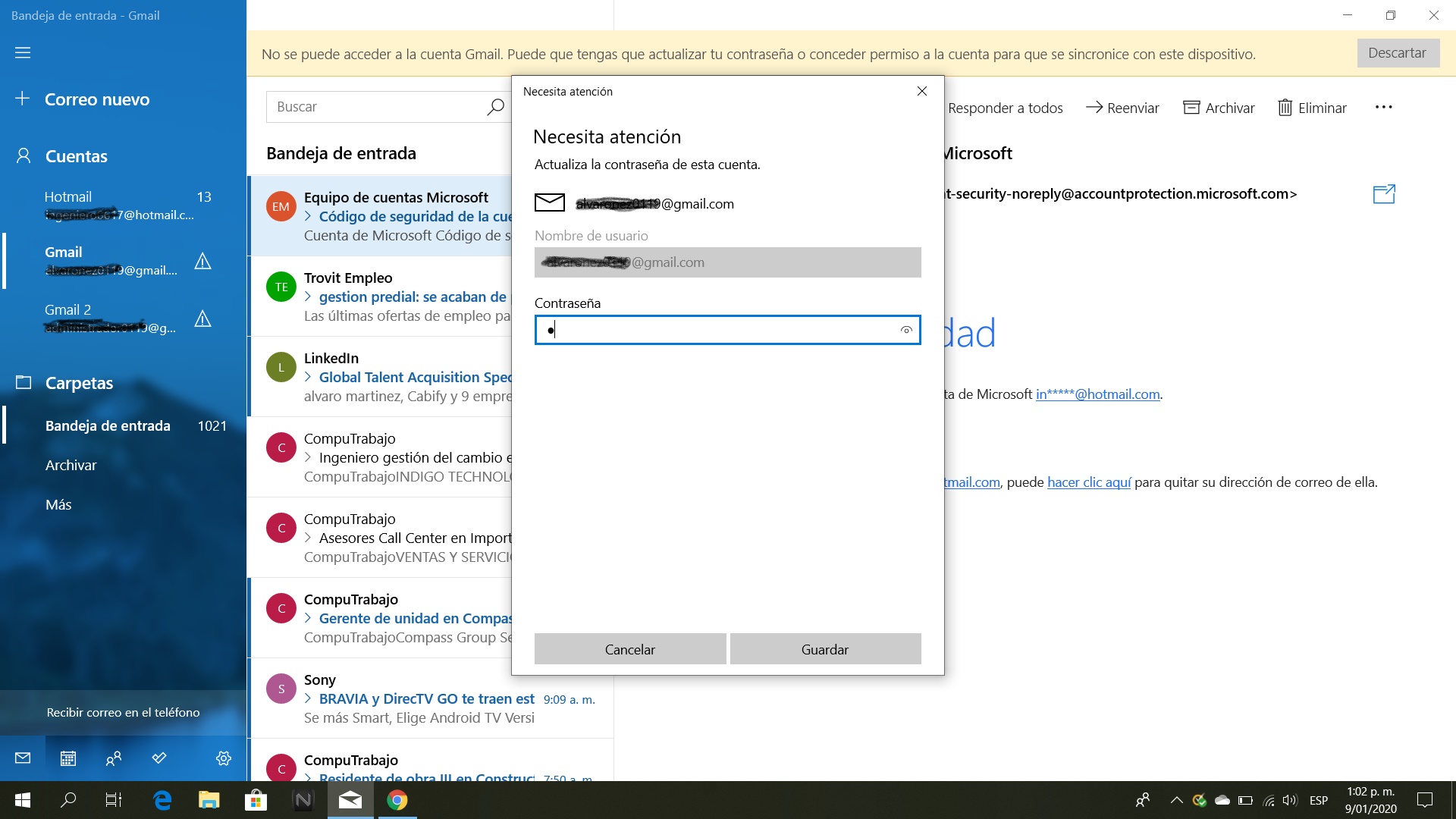Open the Sony BRAVIA email
Viewport: 1456px width, 819px height.
point(431,698)
